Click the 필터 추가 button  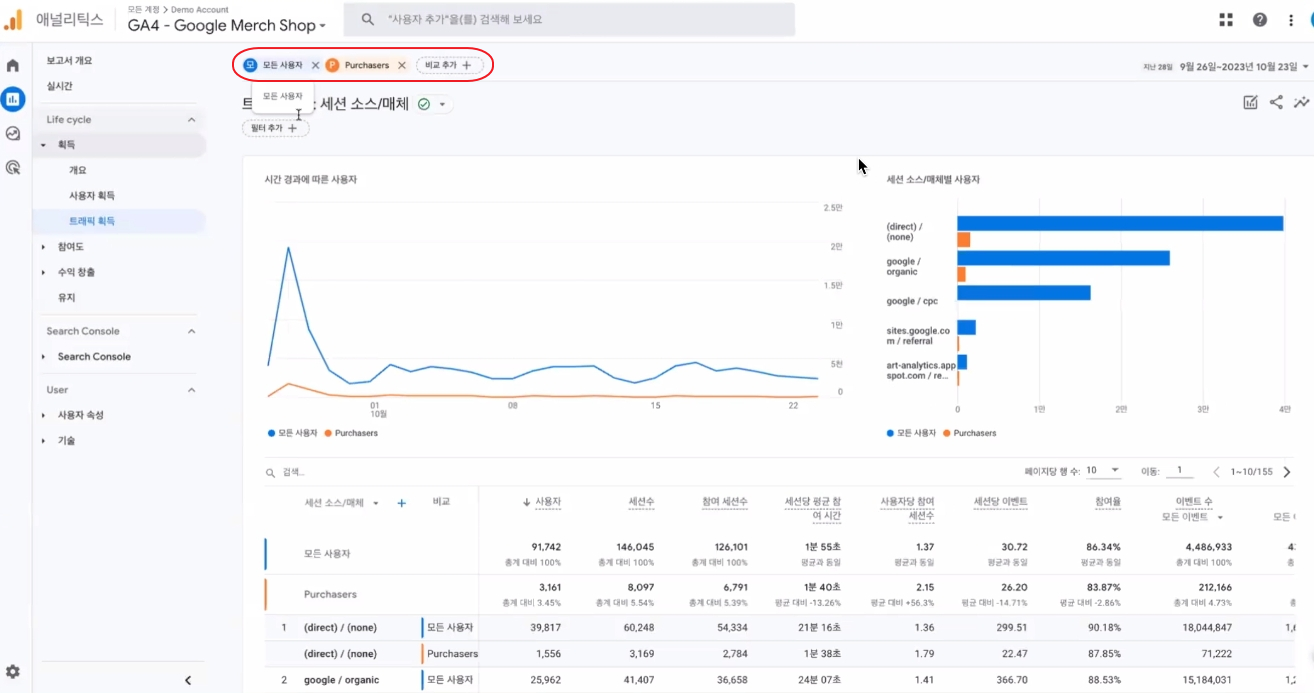pos(275,128)
